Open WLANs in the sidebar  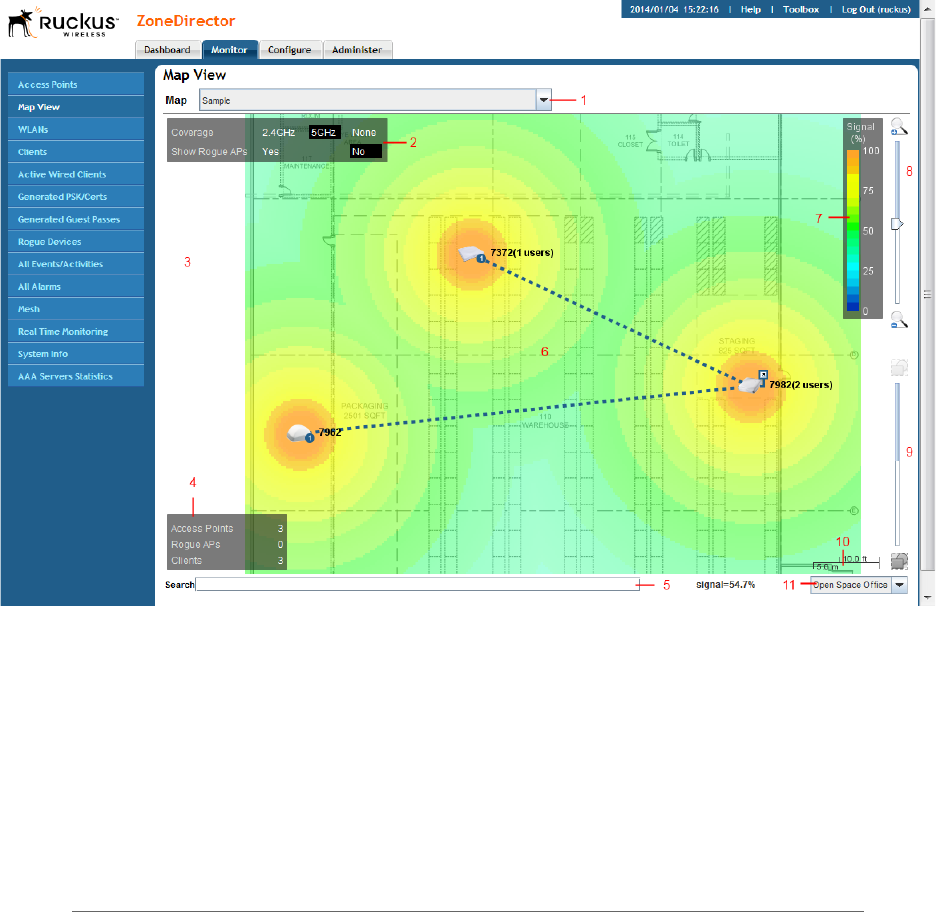pos(76,130)
